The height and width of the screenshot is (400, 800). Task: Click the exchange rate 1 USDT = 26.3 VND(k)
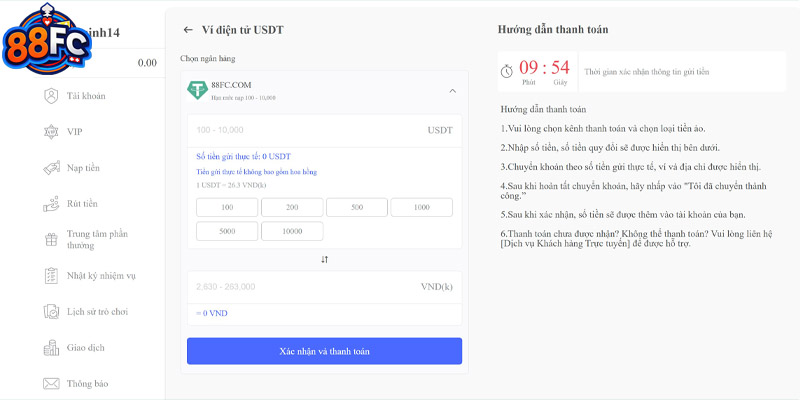(231, 185)
